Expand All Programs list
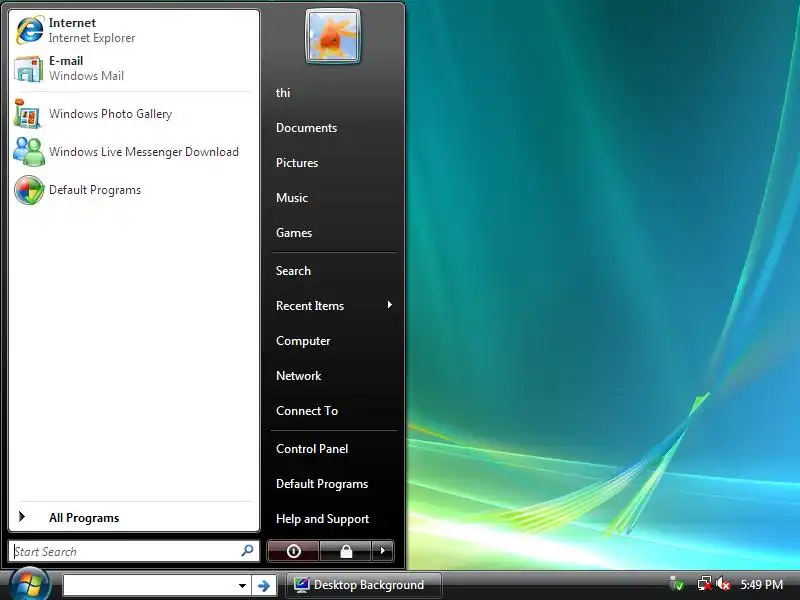 (x=84, y=518)
